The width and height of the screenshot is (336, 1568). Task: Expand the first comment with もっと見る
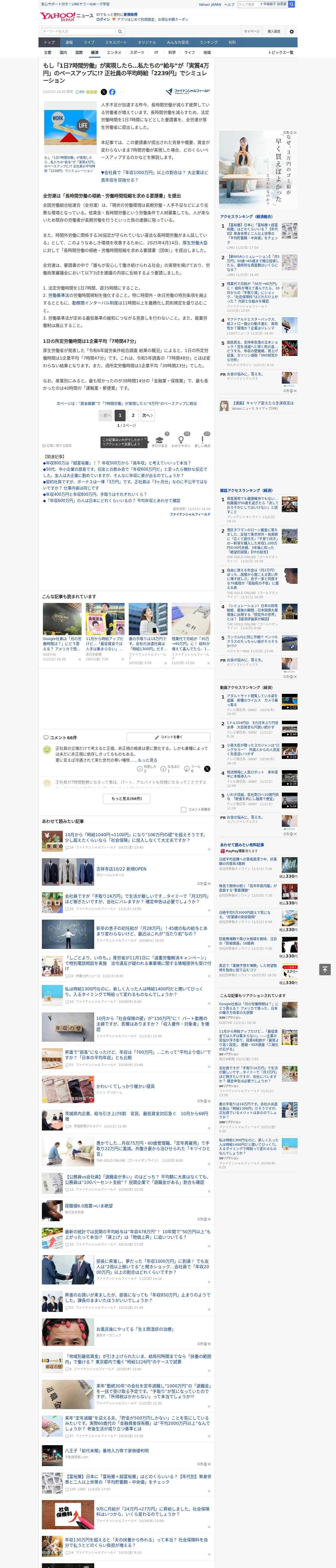[x=147, y=760]
